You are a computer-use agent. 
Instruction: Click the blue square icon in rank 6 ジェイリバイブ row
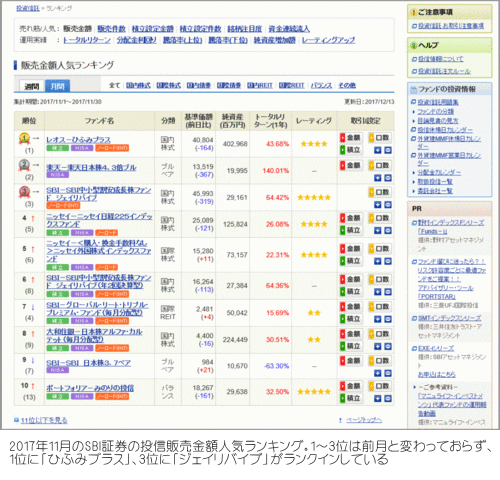tap(388, 292)
